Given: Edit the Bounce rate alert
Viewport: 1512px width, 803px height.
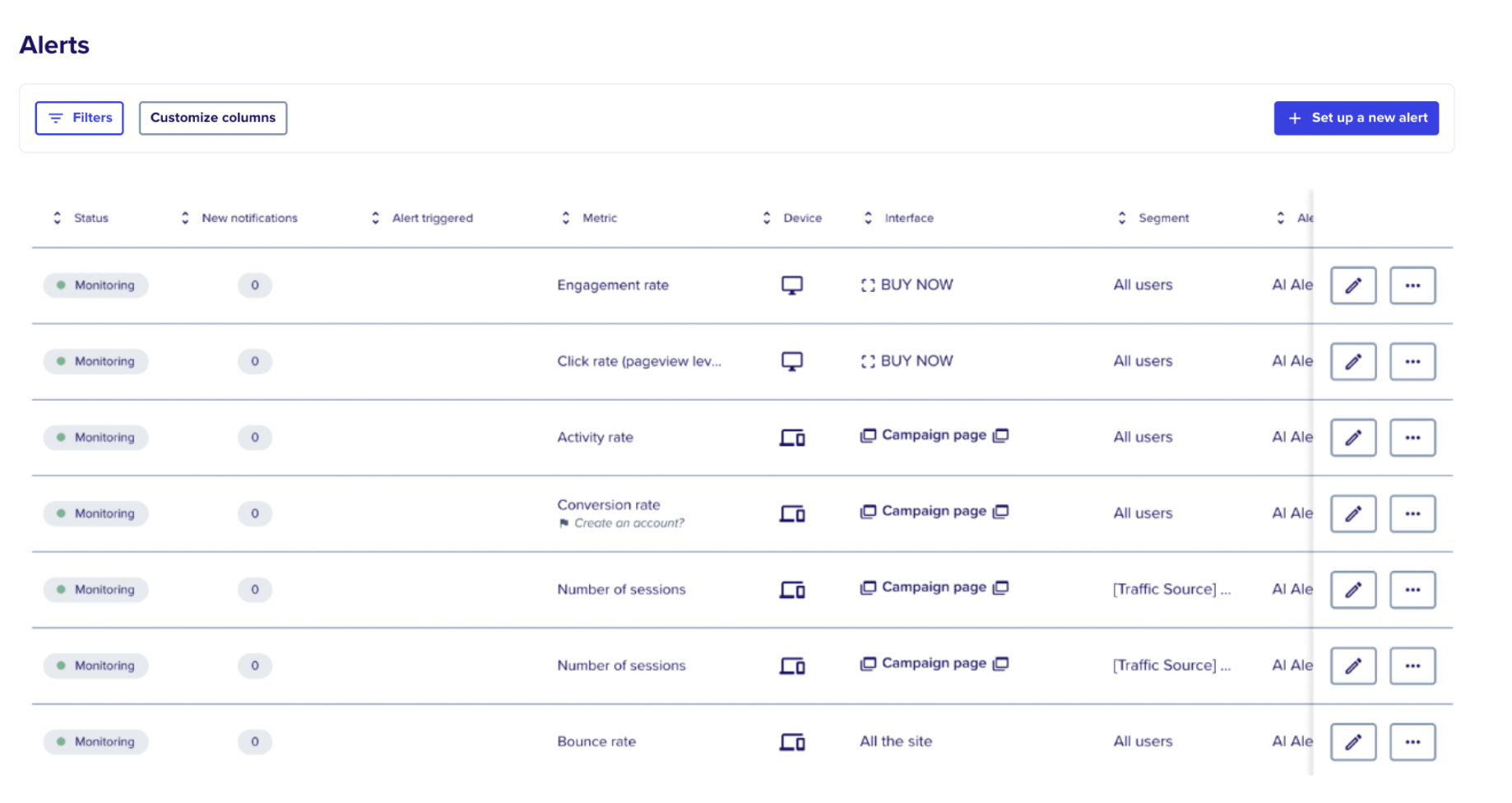Looking at the screenshot, I should 1353,742.
